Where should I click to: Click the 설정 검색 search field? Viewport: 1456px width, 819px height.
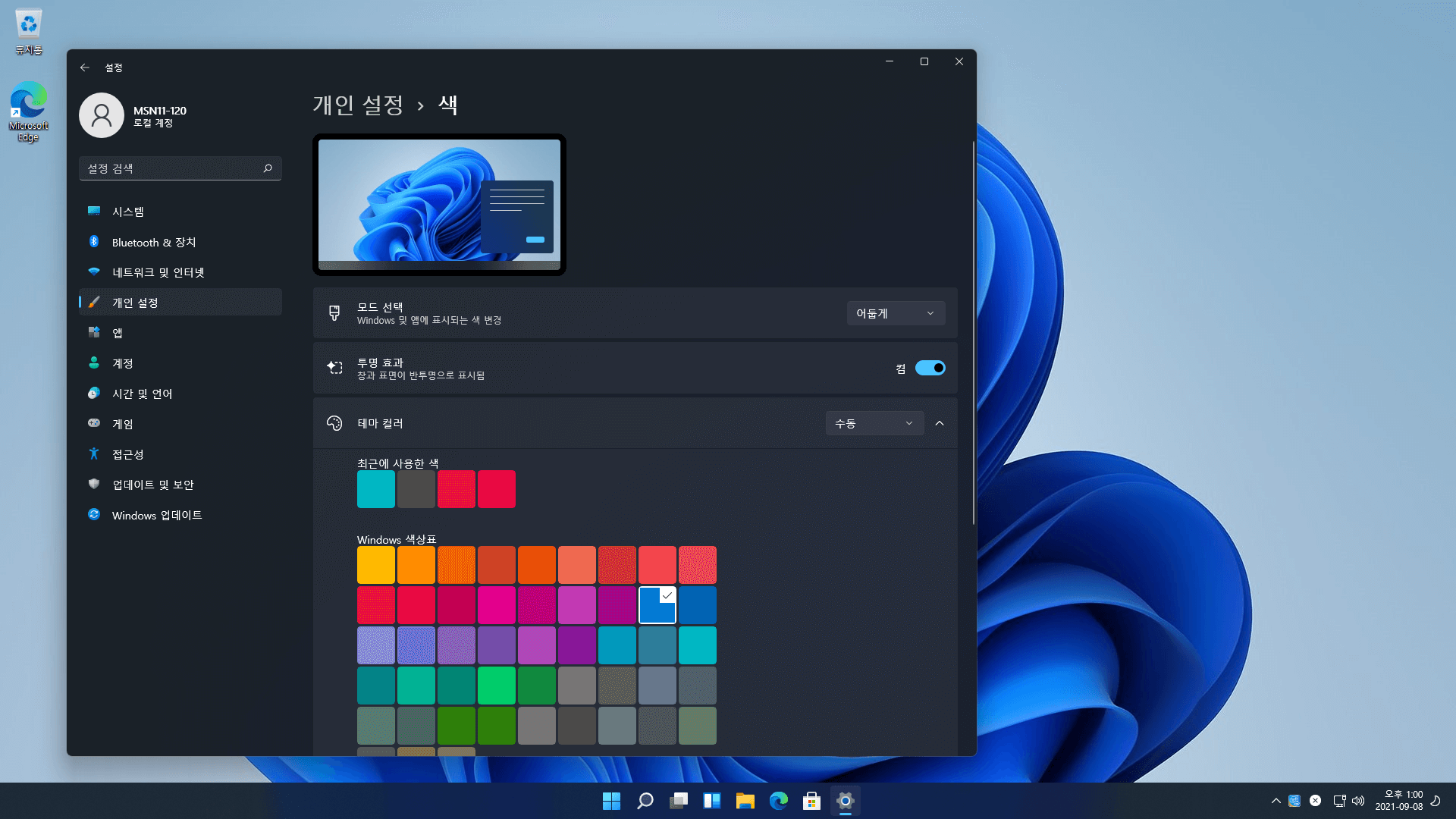pos(180,168)
